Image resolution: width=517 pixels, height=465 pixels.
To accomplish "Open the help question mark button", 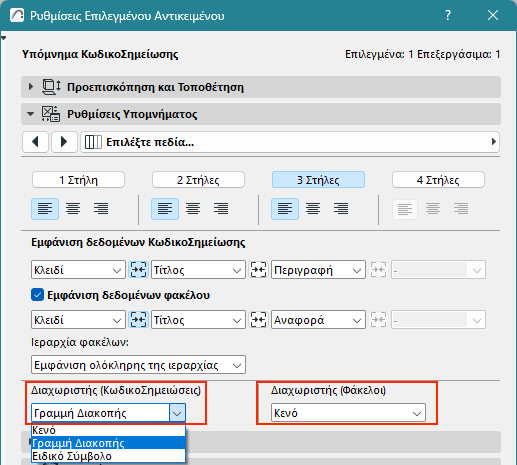I will [448, 15].
